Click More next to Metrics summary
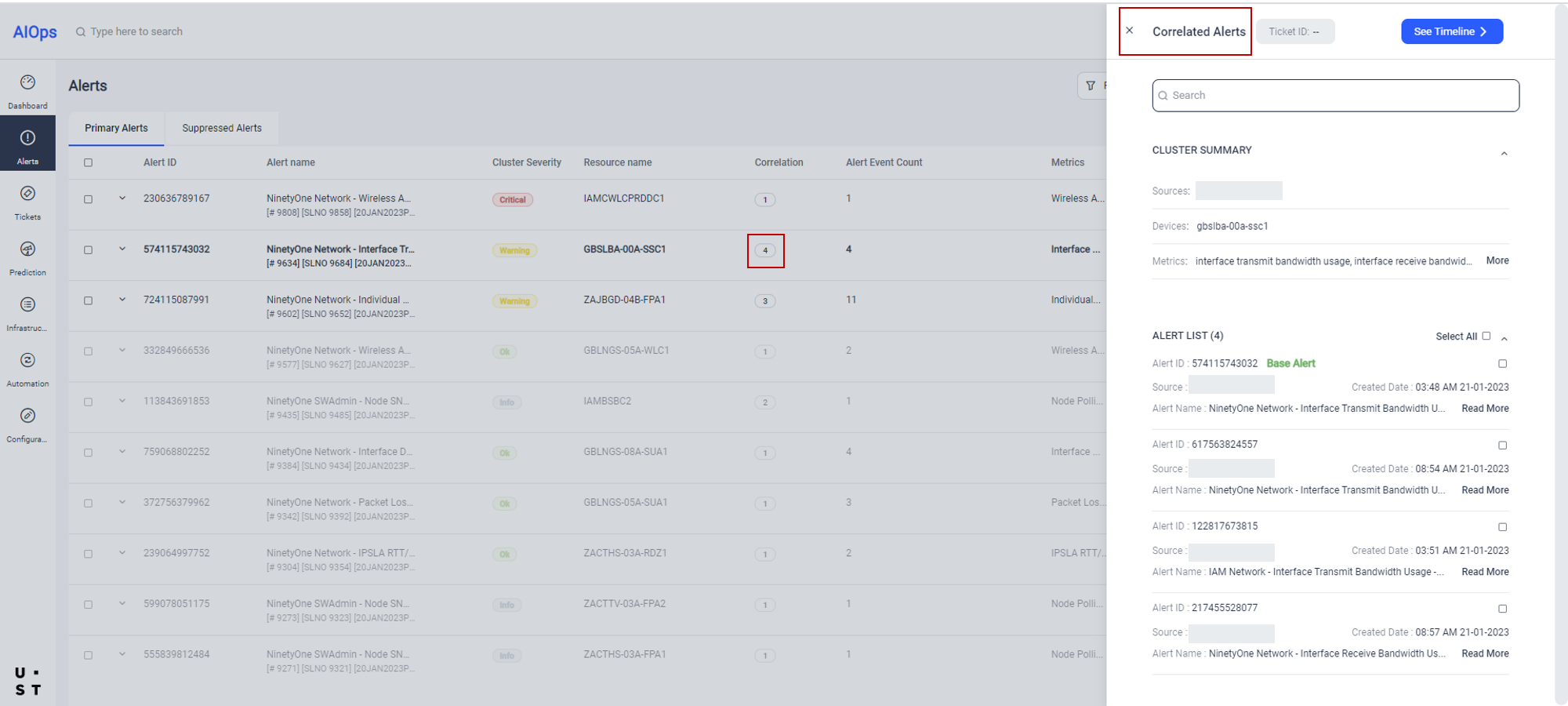The image size is (1568, 706). coord(1497,260)
